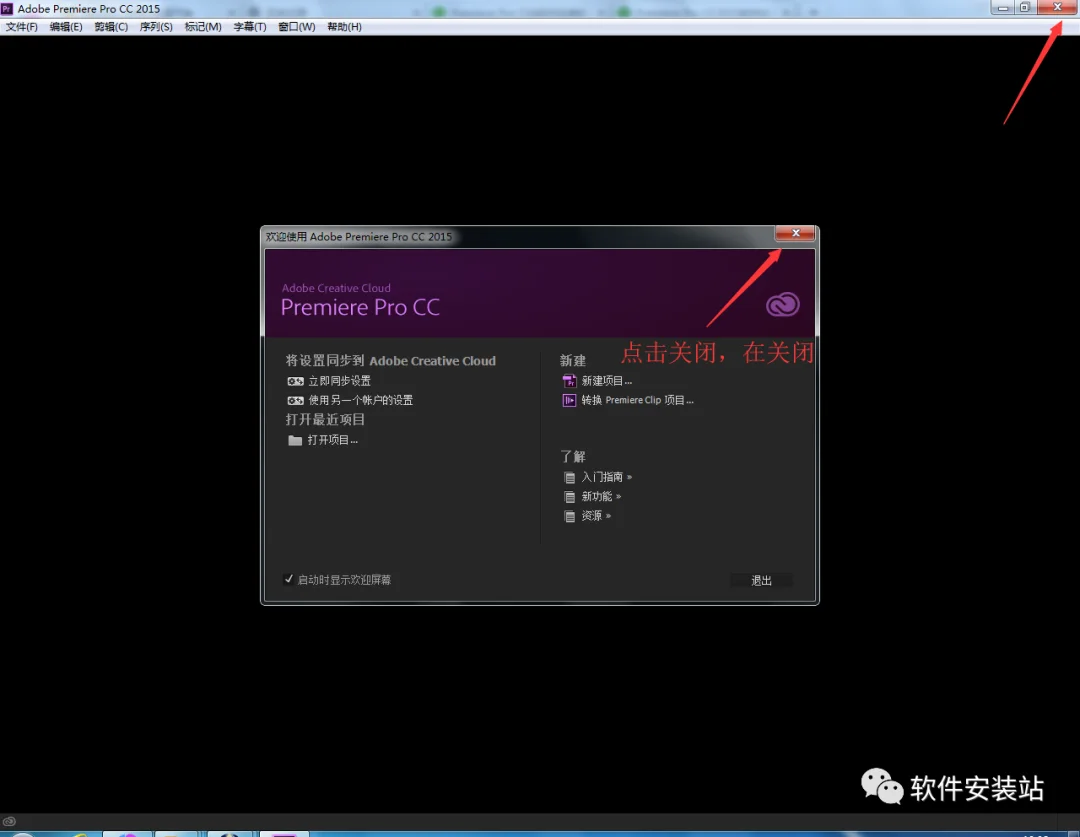Choose 转换 Premiere Clip 项目...
This screenshot has height=837, width=1080.
point(628,400)
